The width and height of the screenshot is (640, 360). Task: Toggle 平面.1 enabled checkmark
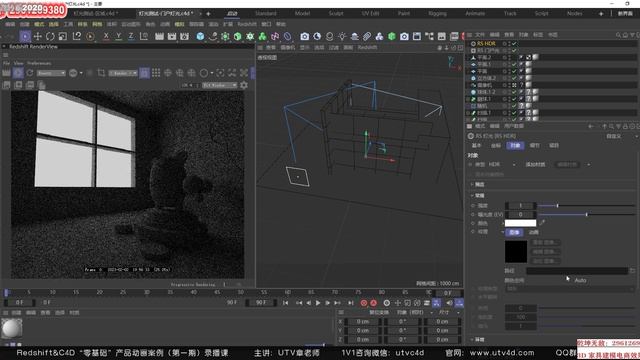pyautogui.click(x=514, y=64)
